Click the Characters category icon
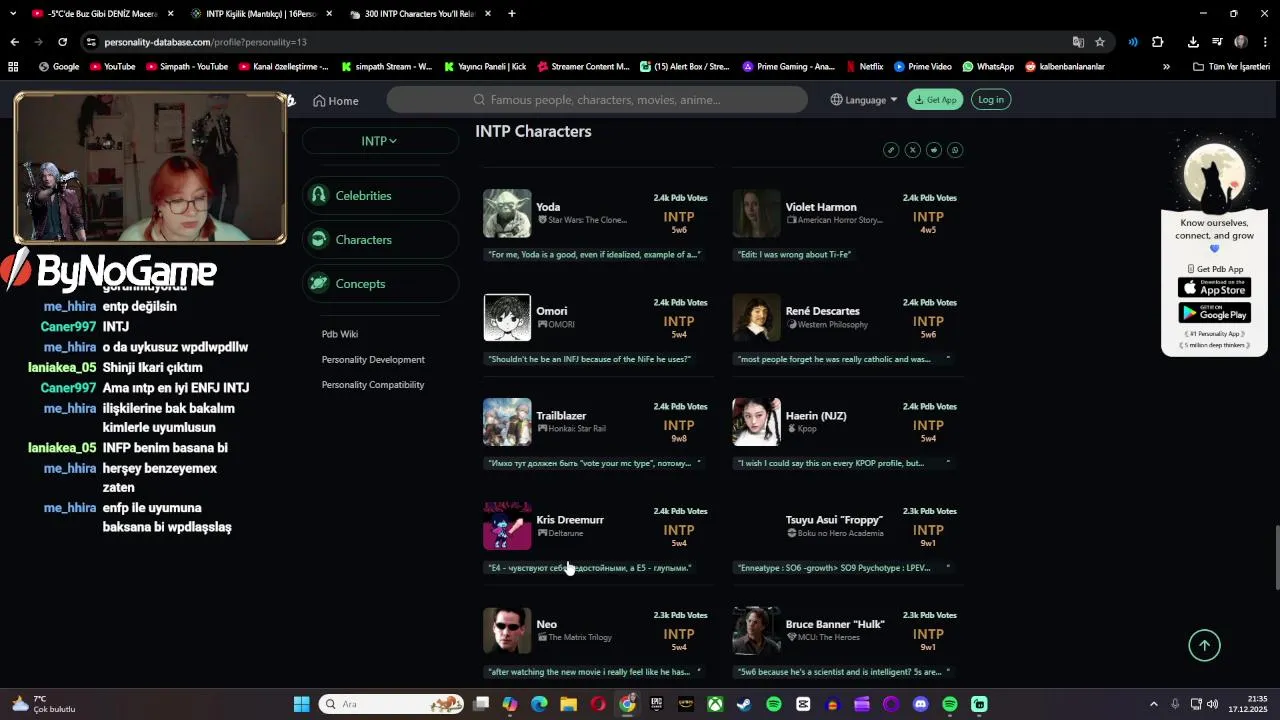Screen dimensions: 1280x720 pos(319,240)
